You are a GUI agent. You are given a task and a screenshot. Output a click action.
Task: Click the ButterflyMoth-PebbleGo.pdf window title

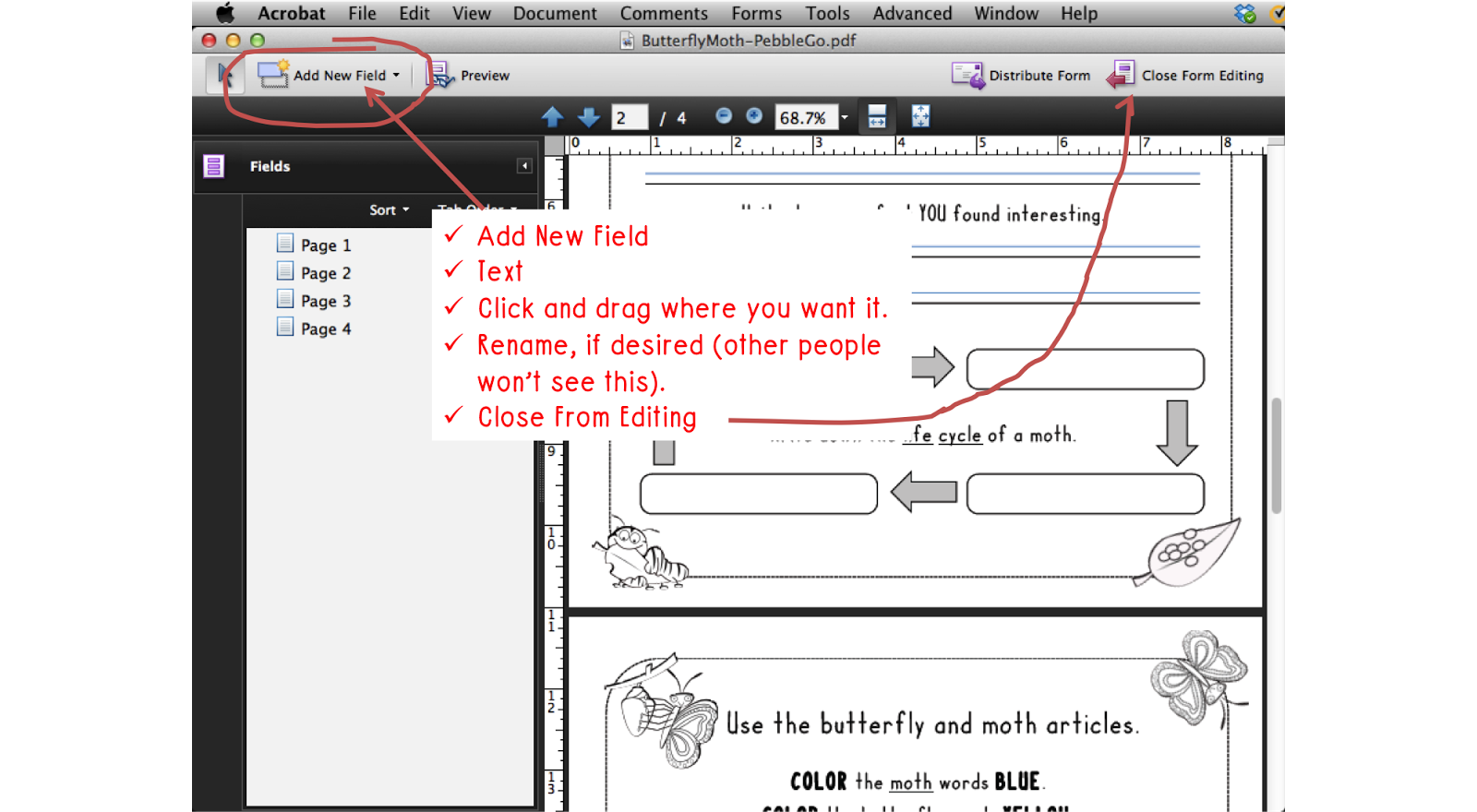[749, 41]
